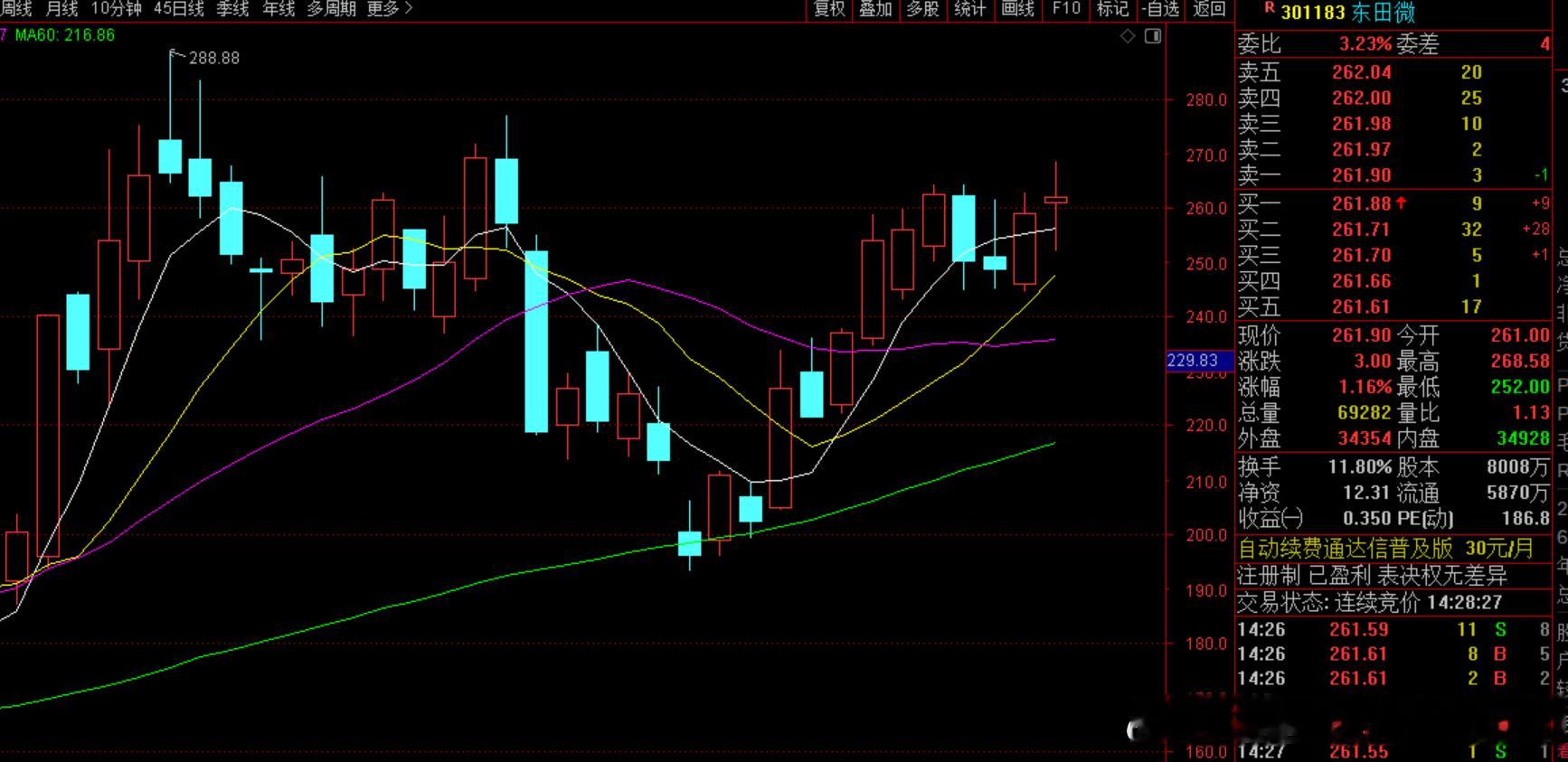Image resolution: width=1568 pixels, height=762 pixels.
Task: Click the MA60: 216.86 indicator label
Action: (65, 35)
